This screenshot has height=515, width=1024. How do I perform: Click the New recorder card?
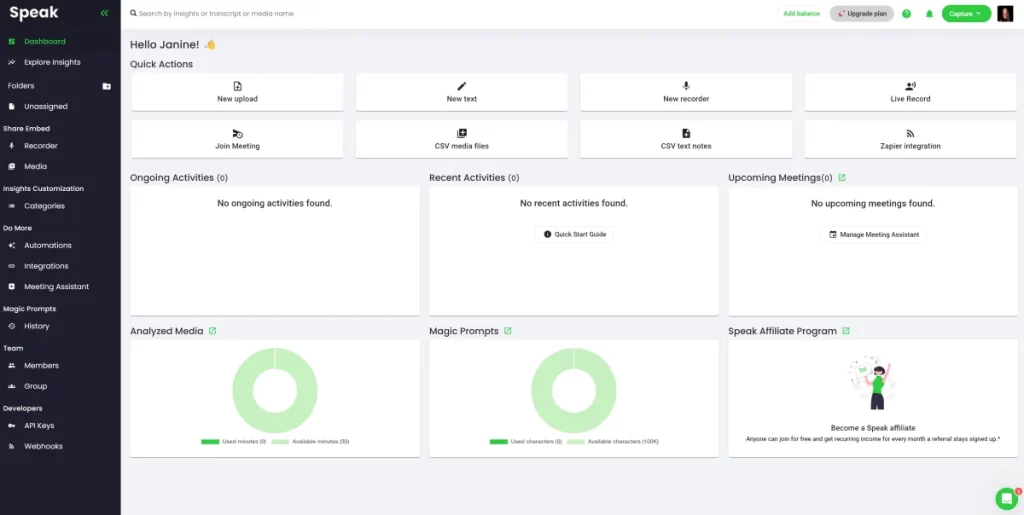tap(686, 92)
